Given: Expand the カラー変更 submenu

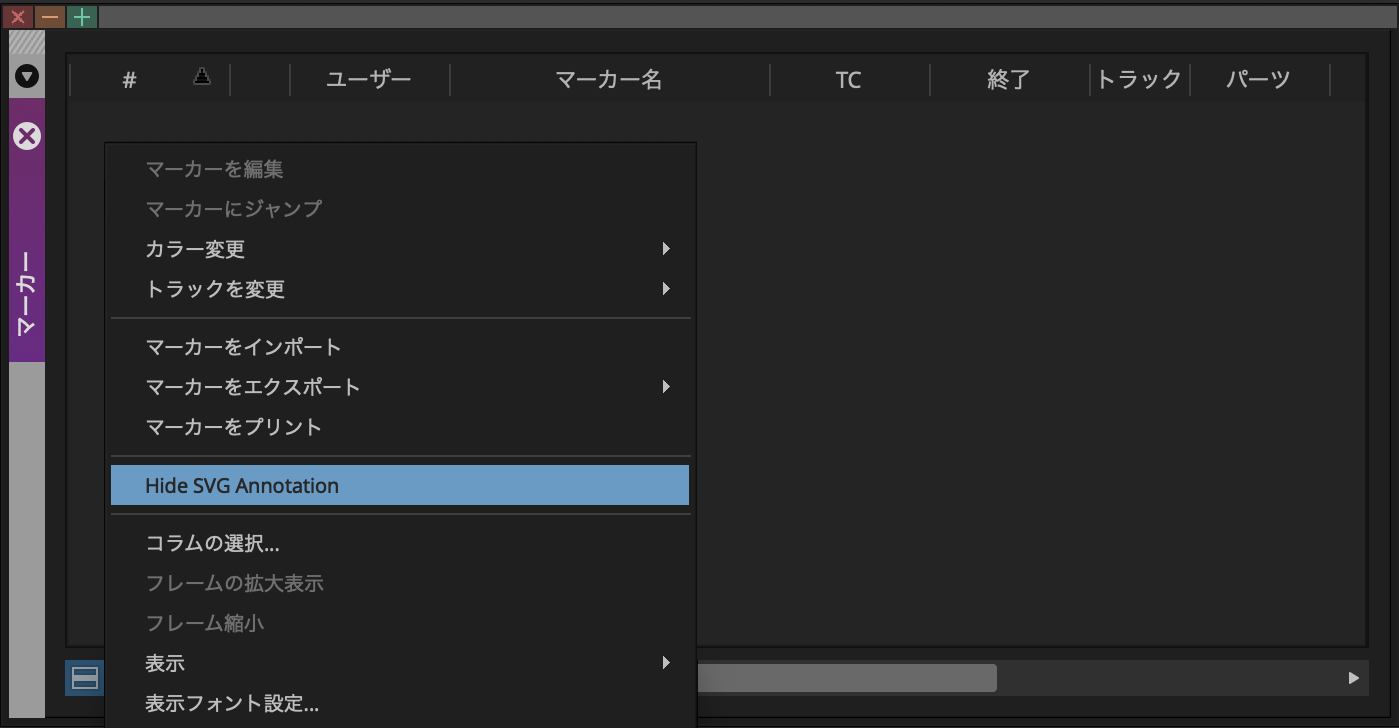Looking at the screenshot, I should pyautogui.click(x=400, y=249).
